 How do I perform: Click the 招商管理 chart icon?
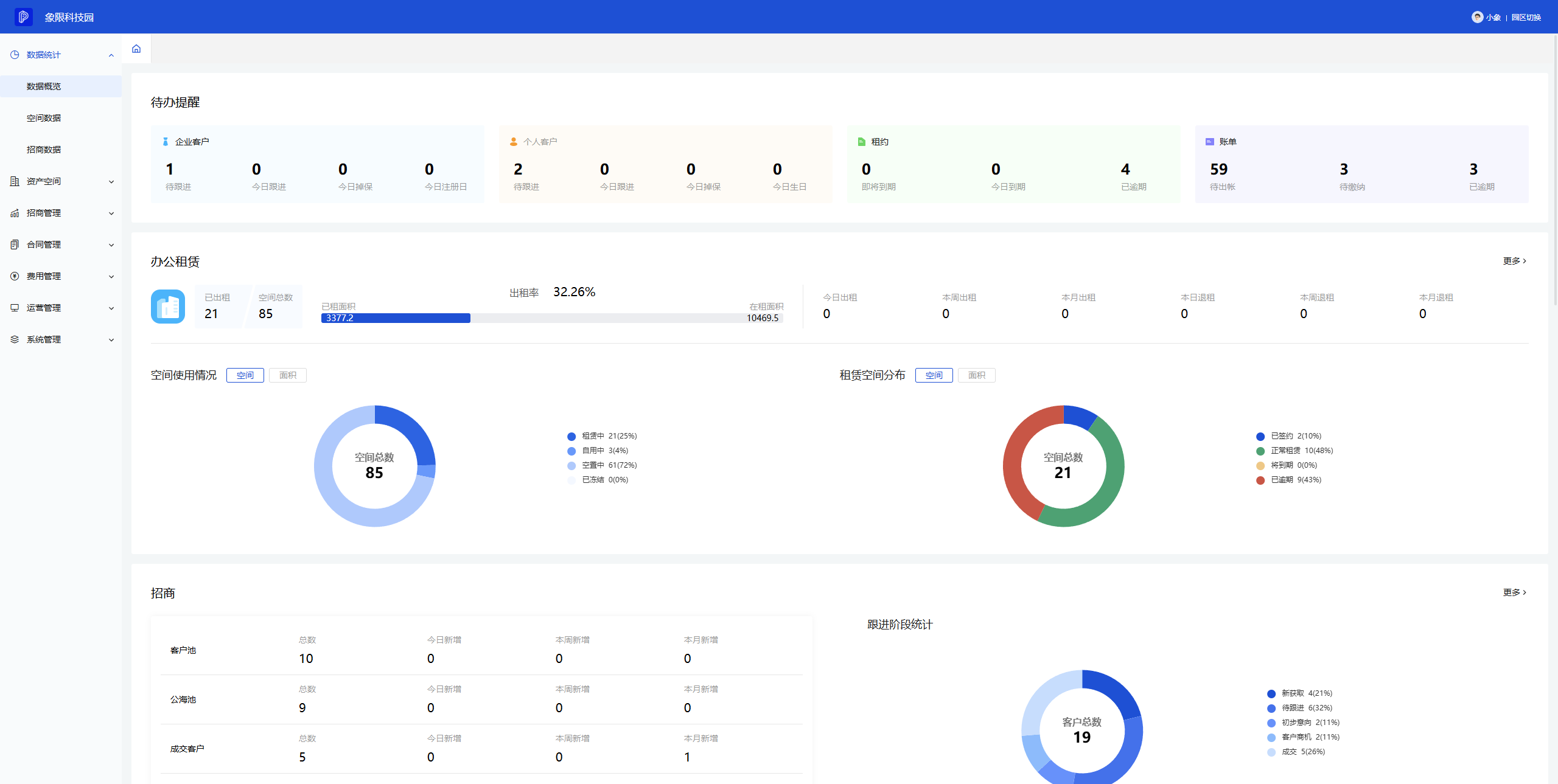[x=15, y=213]
